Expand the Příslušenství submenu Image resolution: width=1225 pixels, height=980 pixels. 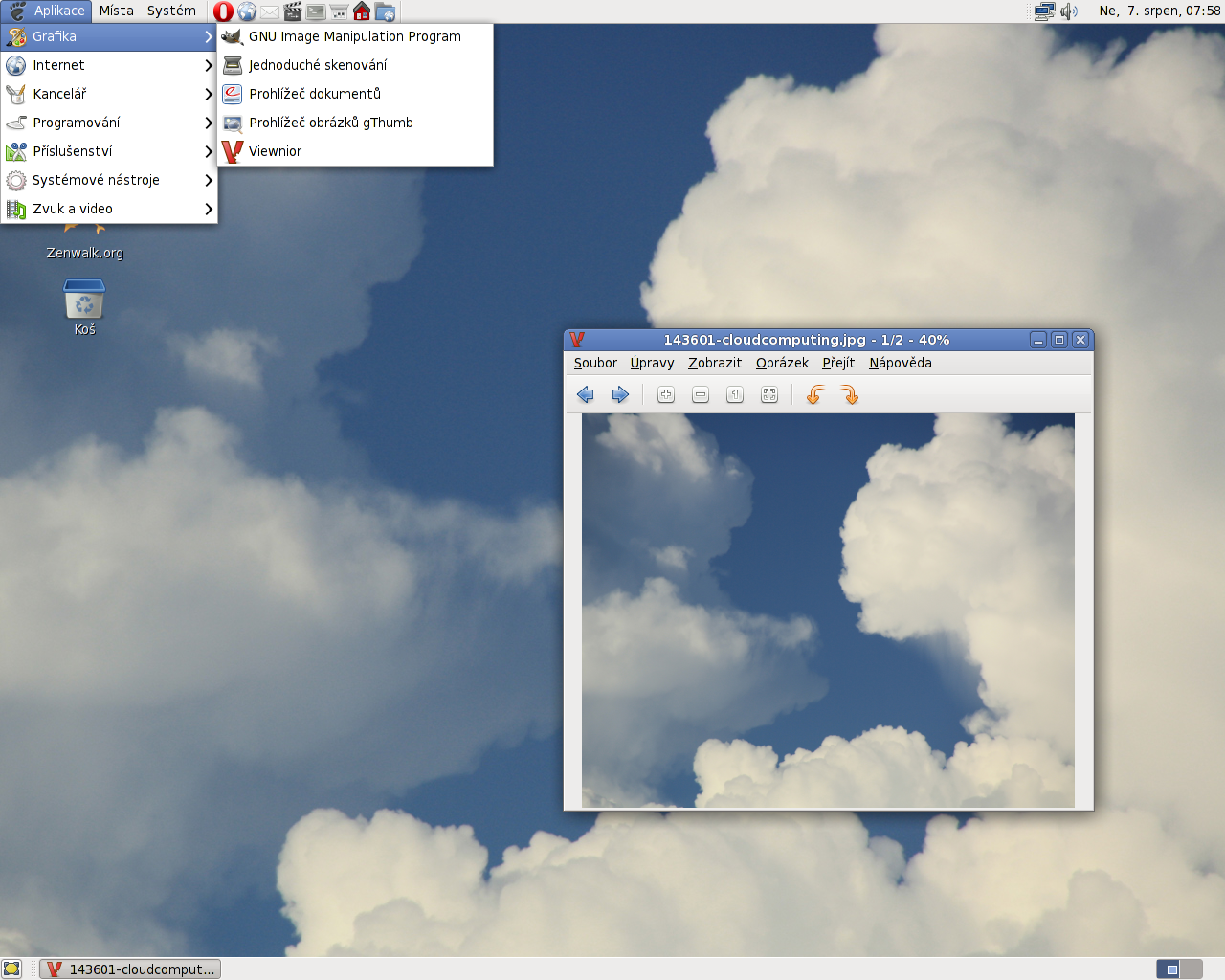[109, 151]
